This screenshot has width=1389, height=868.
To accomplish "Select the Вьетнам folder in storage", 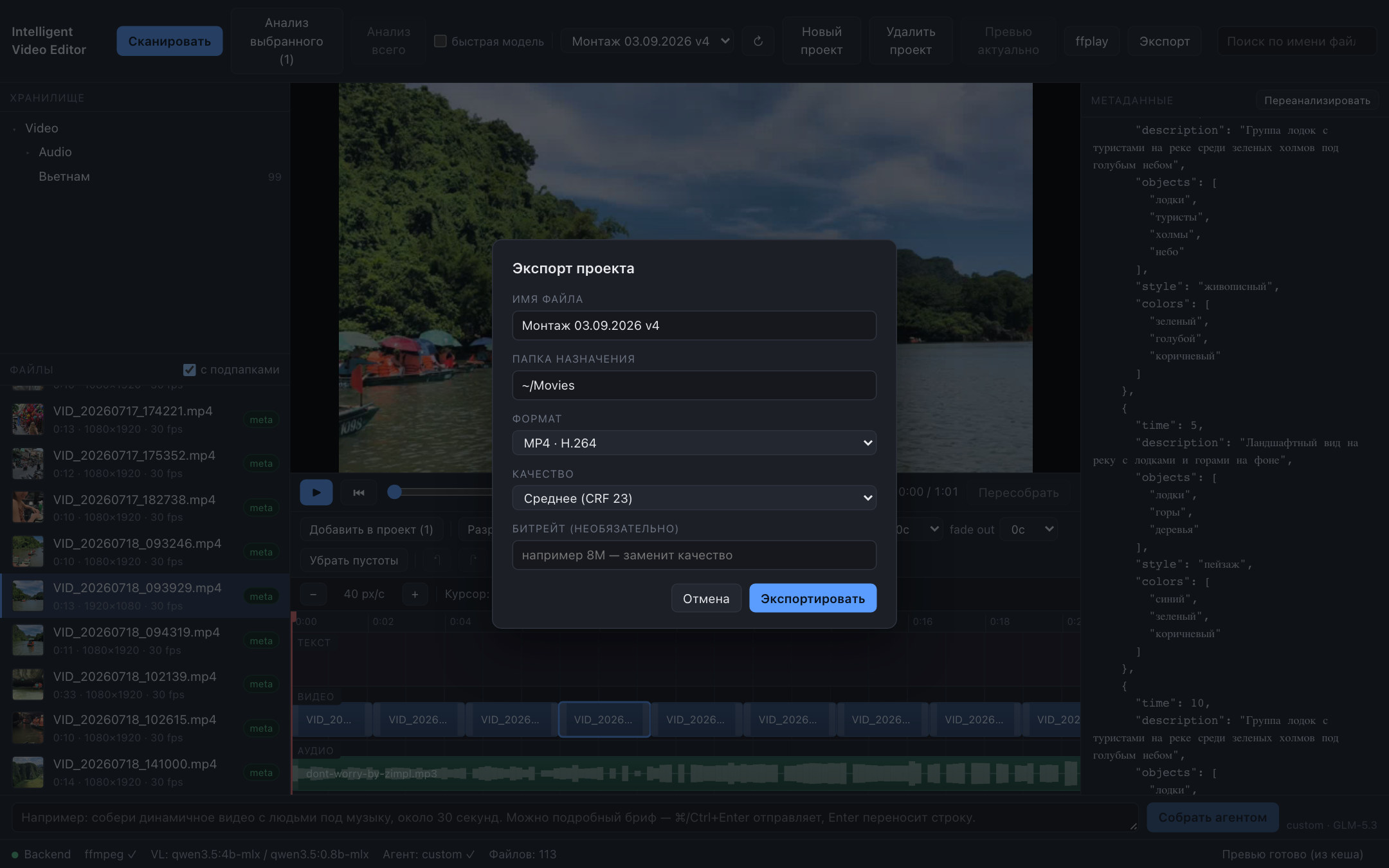I will [64, 177].
